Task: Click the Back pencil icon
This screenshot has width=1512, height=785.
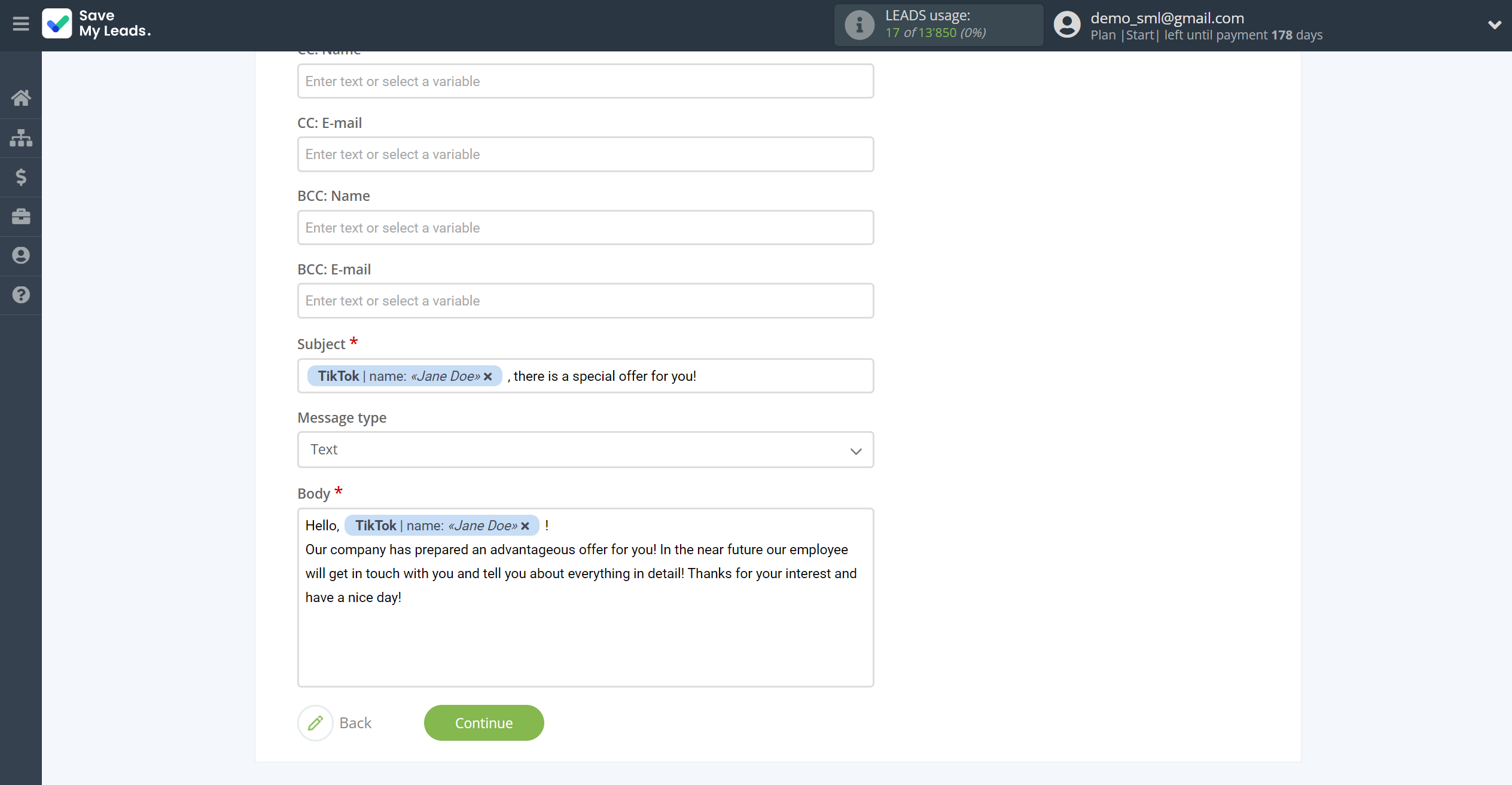Action: point(315,723)
